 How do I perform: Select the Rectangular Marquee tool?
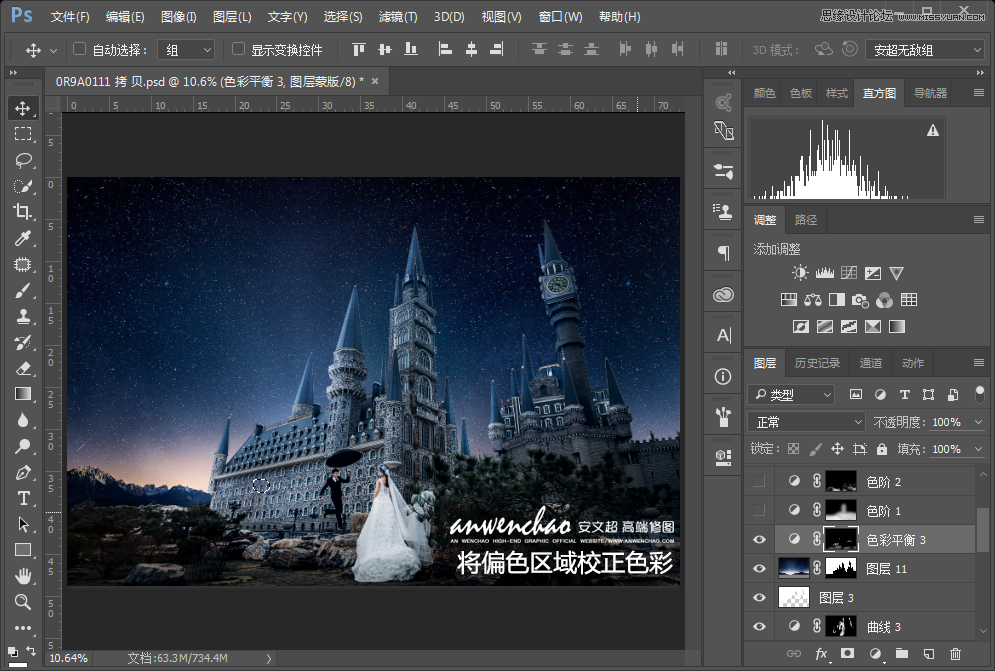pyautogui.click(x=23, y=133)
